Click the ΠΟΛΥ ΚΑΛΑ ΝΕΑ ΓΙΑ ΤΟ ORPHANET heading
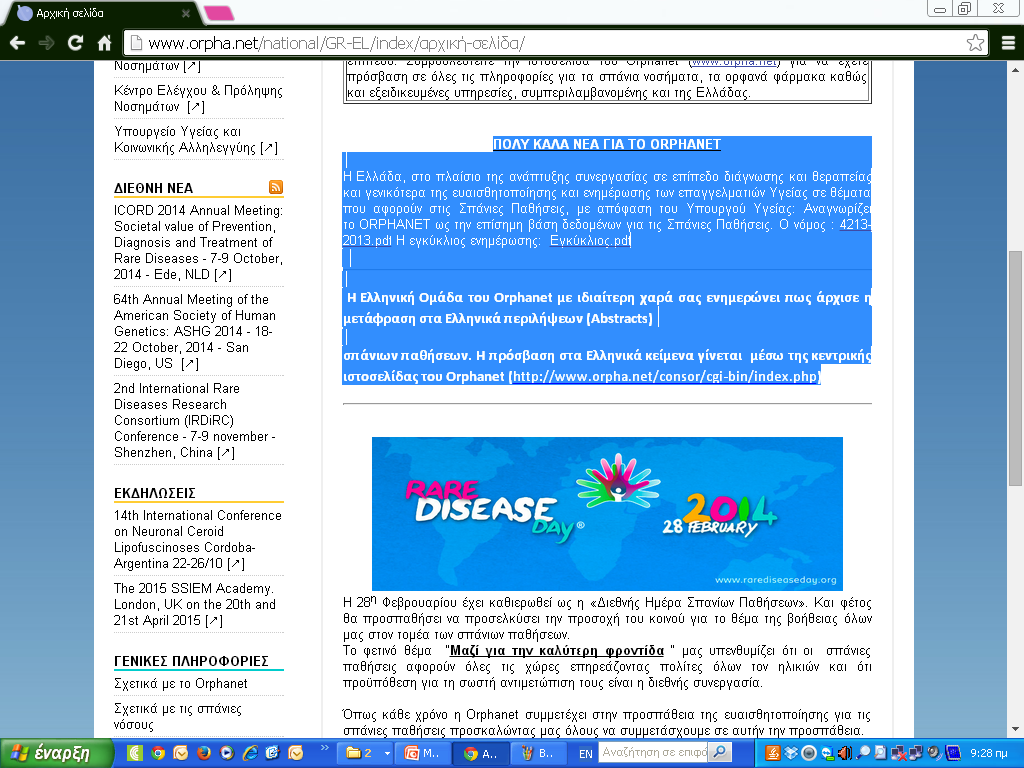The width and height of the screenshot is (1024, 768). click(607, 144)
